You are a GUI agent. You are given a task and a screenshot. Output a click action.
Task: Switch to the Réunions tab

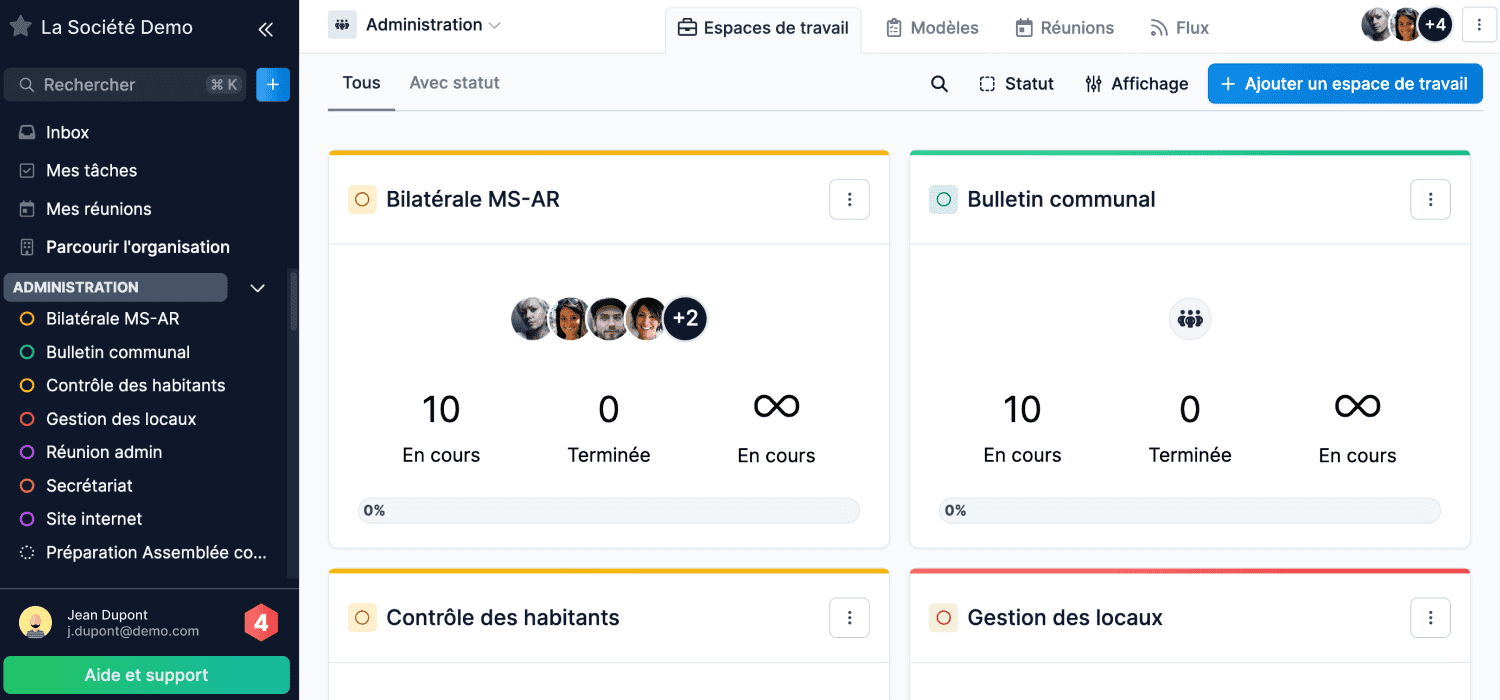[x=1064, y=28]
